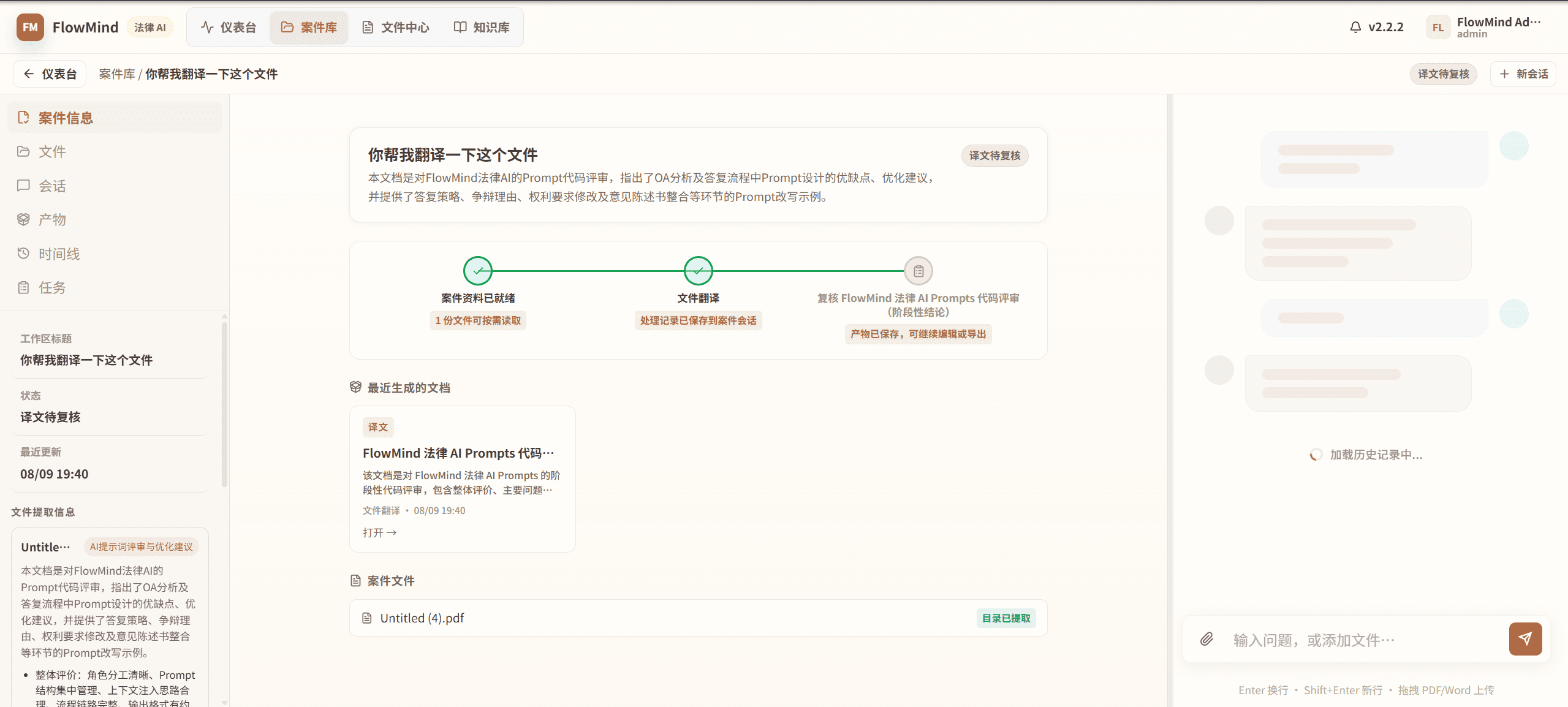
Task: Click the file icon beside Untitled (4).pdf
Action: click(x=367, y=618)
